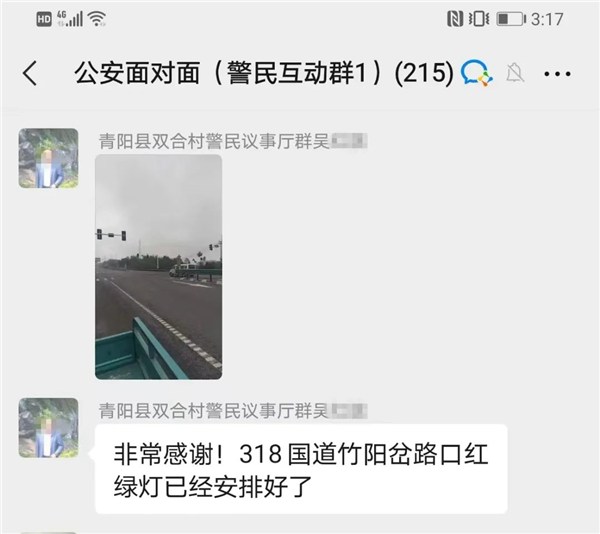Tap the vibrate mode status icon
Viewport: 600px width, 534px height.
point(479,19)
